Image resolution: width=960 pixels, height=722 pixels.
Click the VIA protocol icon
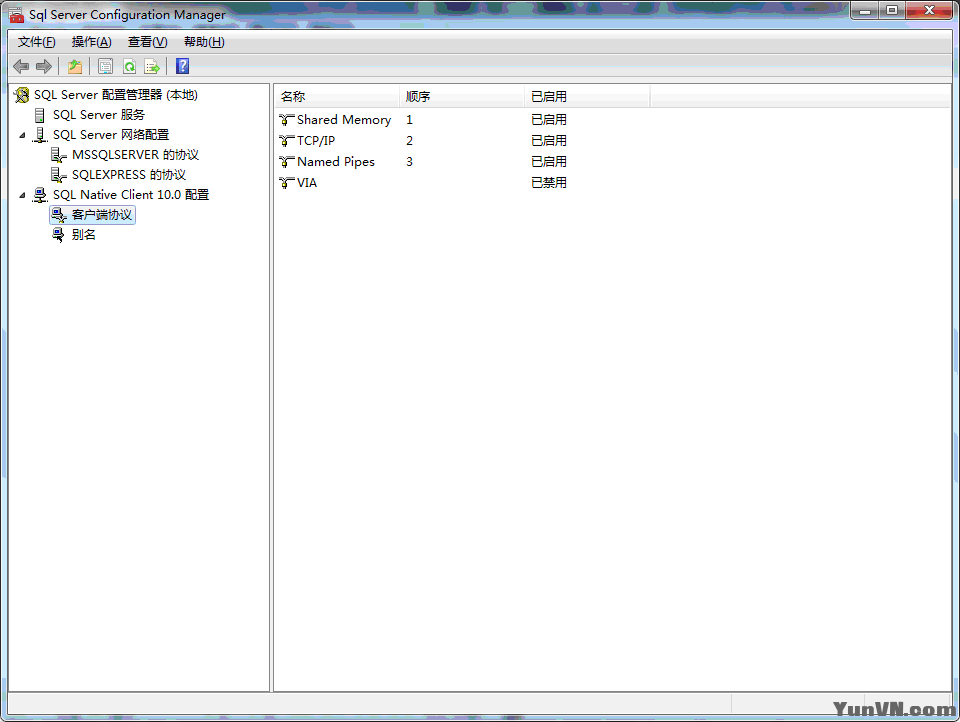click(287, 182)
